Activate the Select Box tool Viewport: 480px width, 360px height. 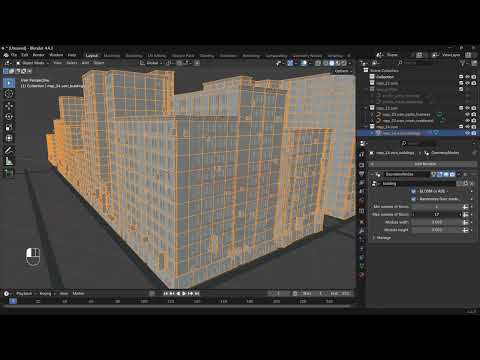(x=9, y=82)
